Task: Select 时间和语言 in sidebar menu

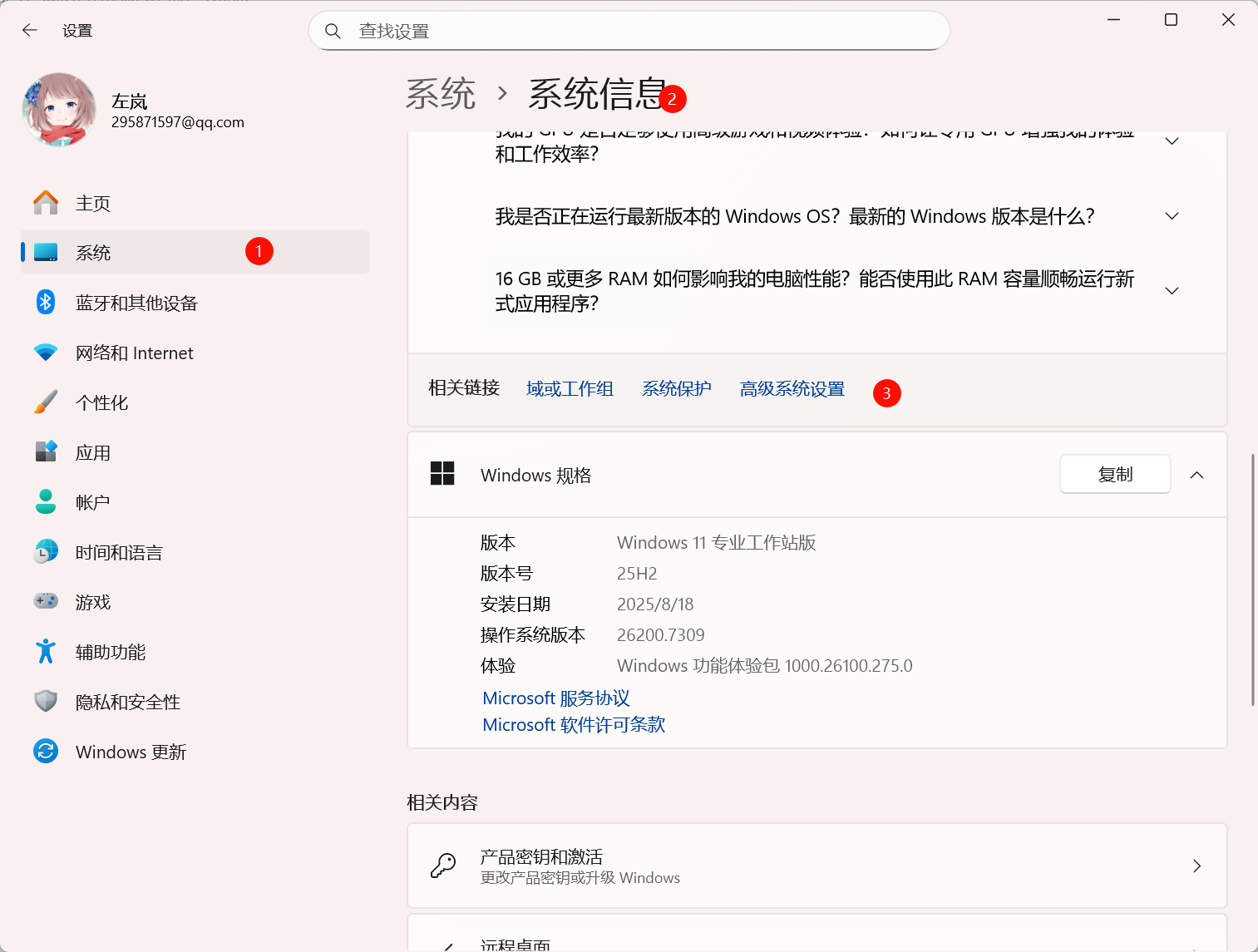Action: (x=118, y=552)
